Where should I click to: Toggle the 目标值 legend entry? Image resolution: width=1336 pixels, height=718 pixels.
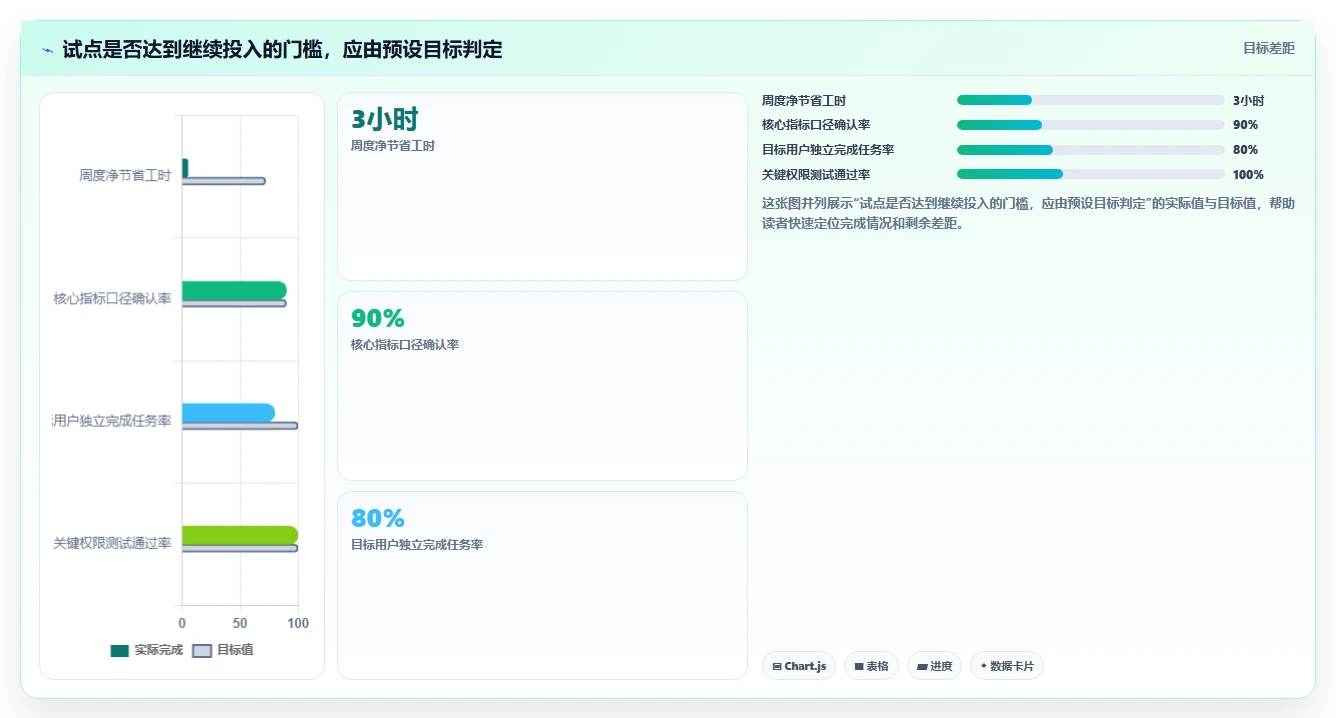click(x=222, y=650)
